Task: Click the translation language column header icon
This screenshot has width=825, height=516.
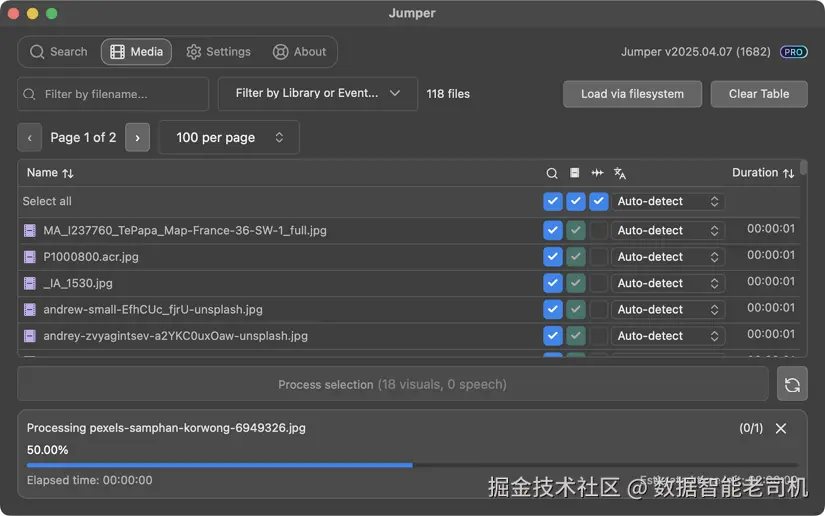Action: pos(620,173)
